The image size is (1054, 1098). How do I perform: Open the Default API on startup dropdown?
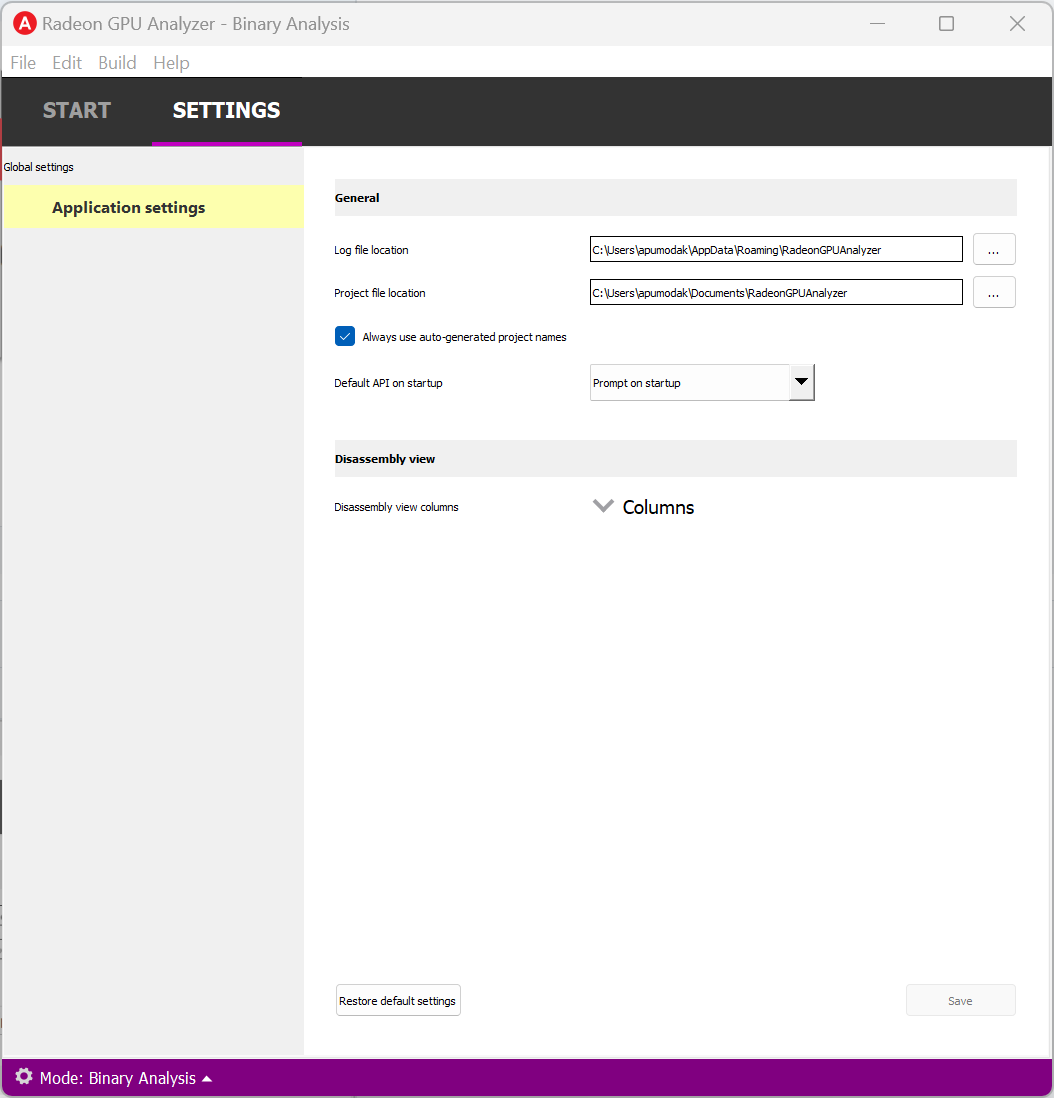pos(690,383)
